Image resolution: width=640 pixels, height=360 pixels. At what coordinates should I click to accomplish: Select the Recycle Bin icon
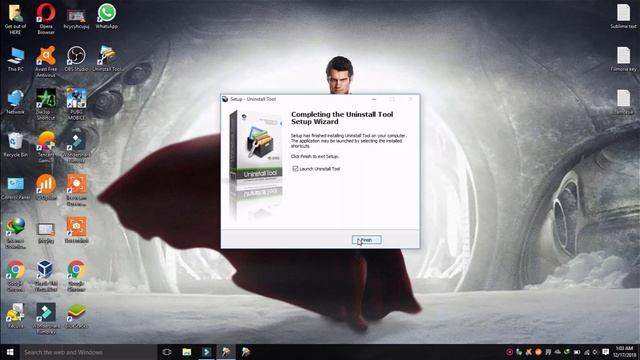point(16,145)
